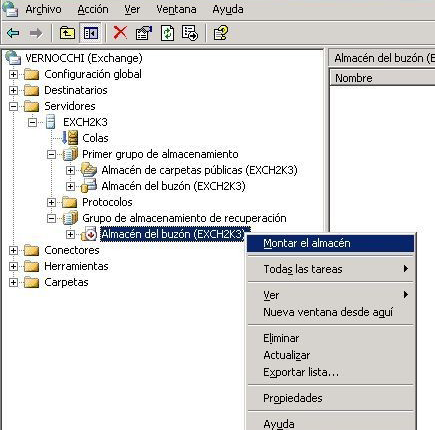The height and width of the screenshot is (430, 435).
Task: Collapse Primer grupo de almacenamiento node
Action: (x=51, y=154)
